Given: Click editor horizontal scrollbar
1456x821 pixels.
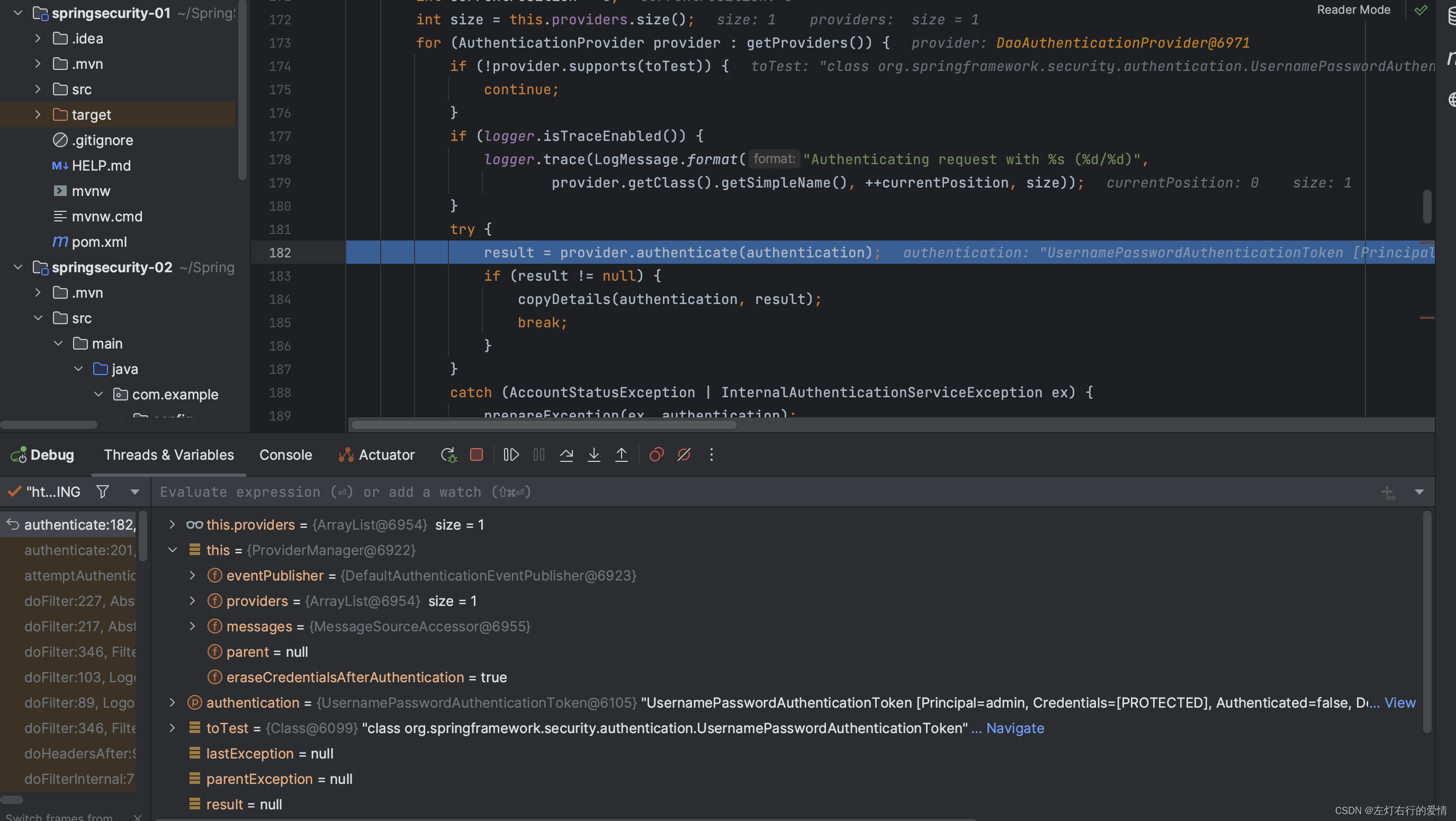Looking at the screenshot, I should click(x=543, y=425).
